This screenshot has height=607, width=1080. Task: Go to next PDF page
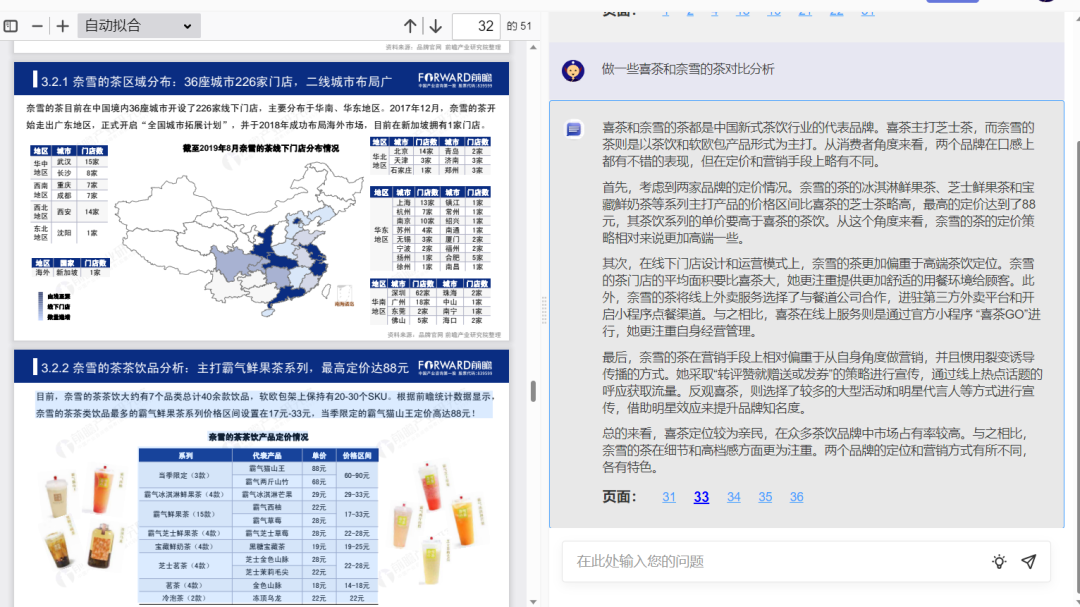(x=435, y=26)
